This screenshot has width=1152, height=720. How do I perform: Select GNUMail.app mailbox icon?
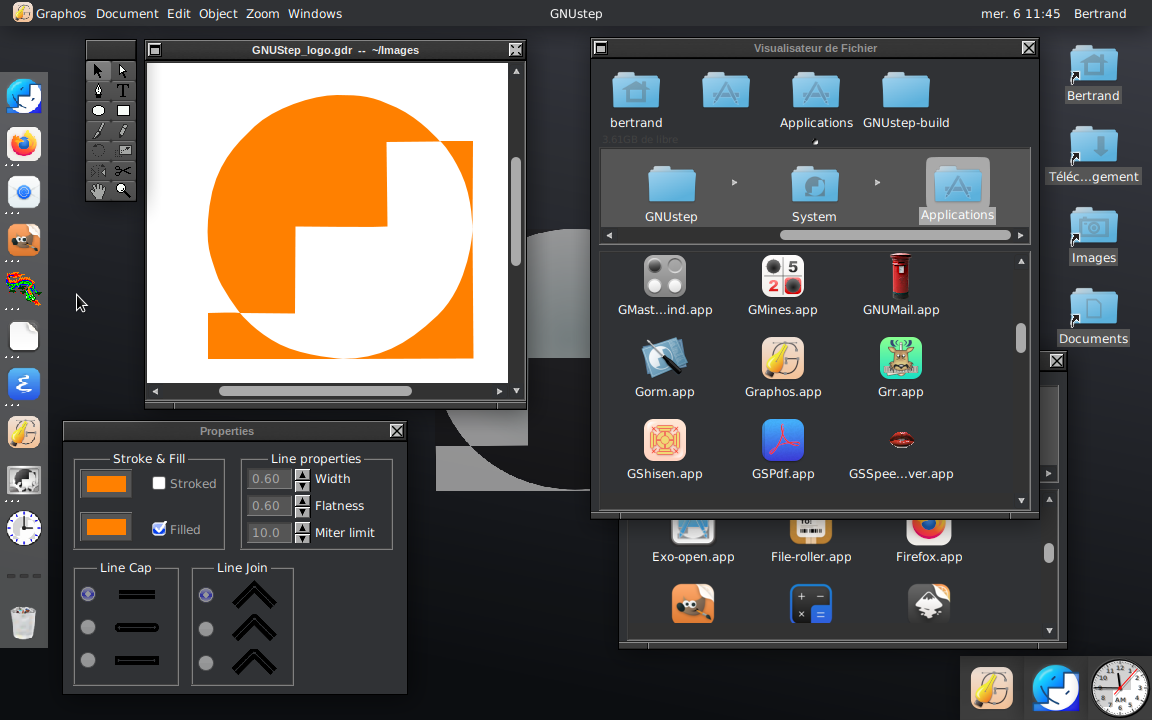901,276
